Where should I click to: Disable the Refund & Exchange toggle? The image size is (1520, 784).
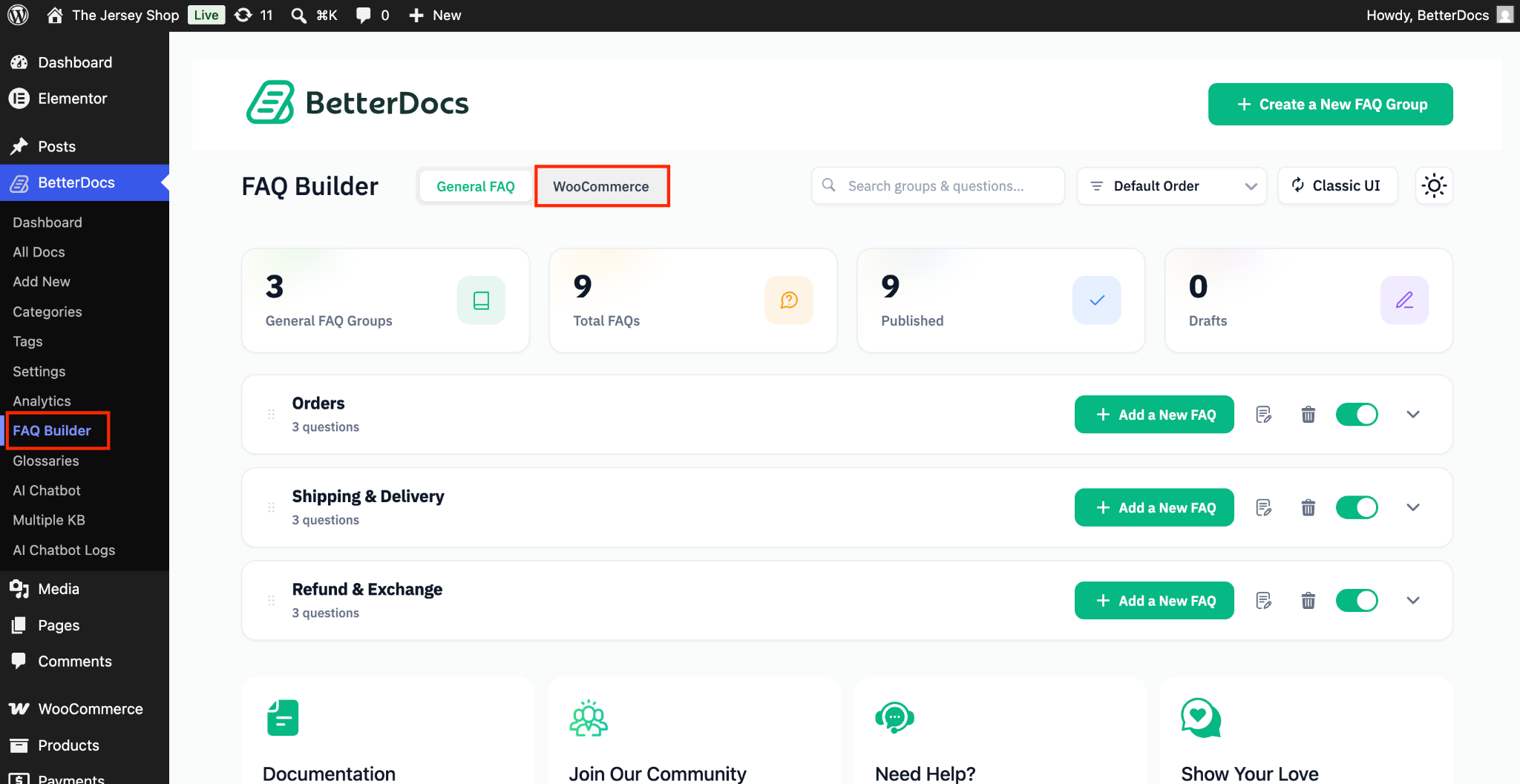coord(1357,600)
